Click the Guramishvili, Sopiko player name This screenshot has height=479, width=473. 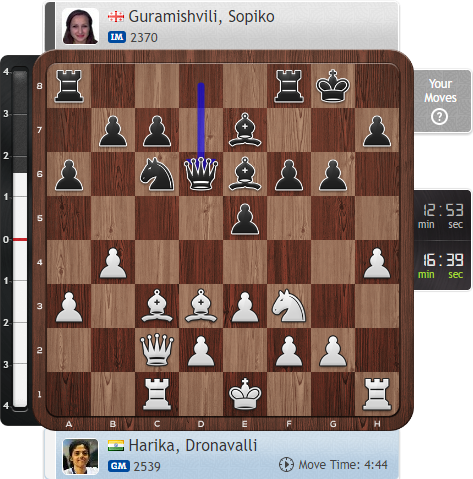[x=201, y=17]
